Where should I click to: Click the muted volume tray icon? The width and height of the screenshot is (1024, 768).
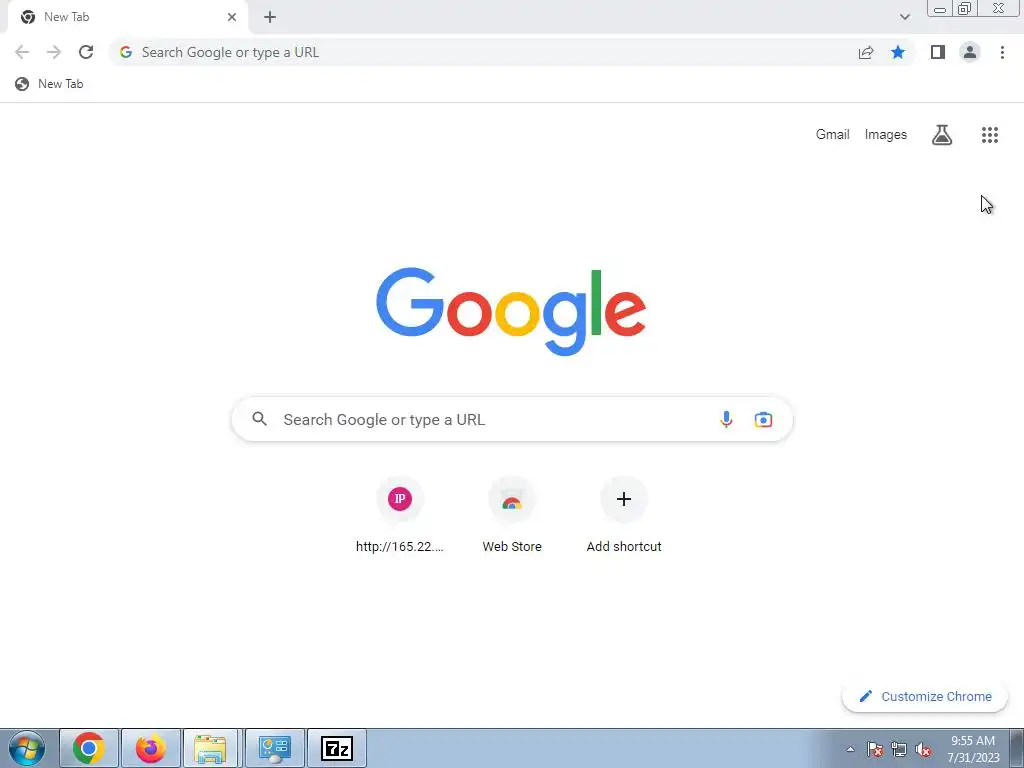click(x=923, y=749)
